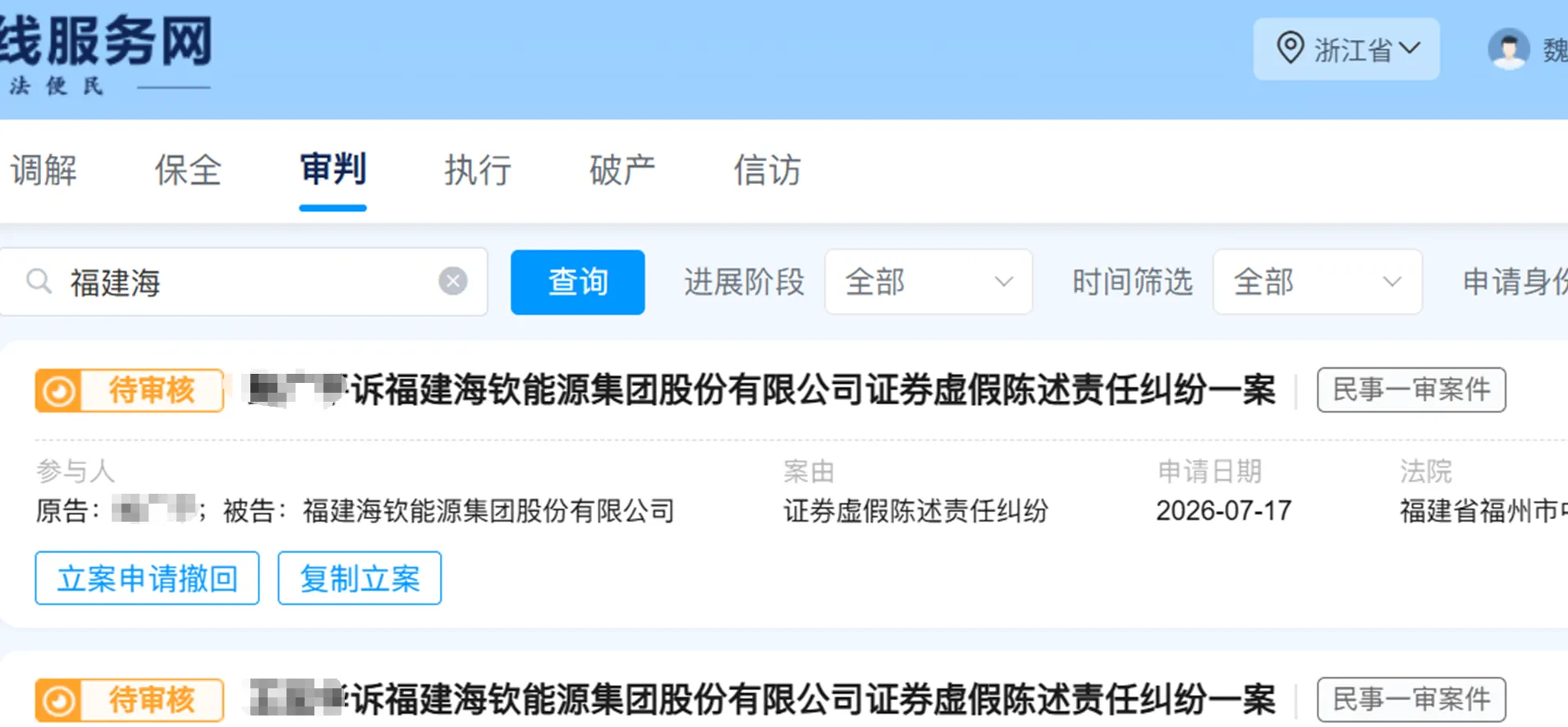This screenshot has width=1568, height=727.
Task: Click the location pin icon beside 浙江省
Action: [1290, 48]
